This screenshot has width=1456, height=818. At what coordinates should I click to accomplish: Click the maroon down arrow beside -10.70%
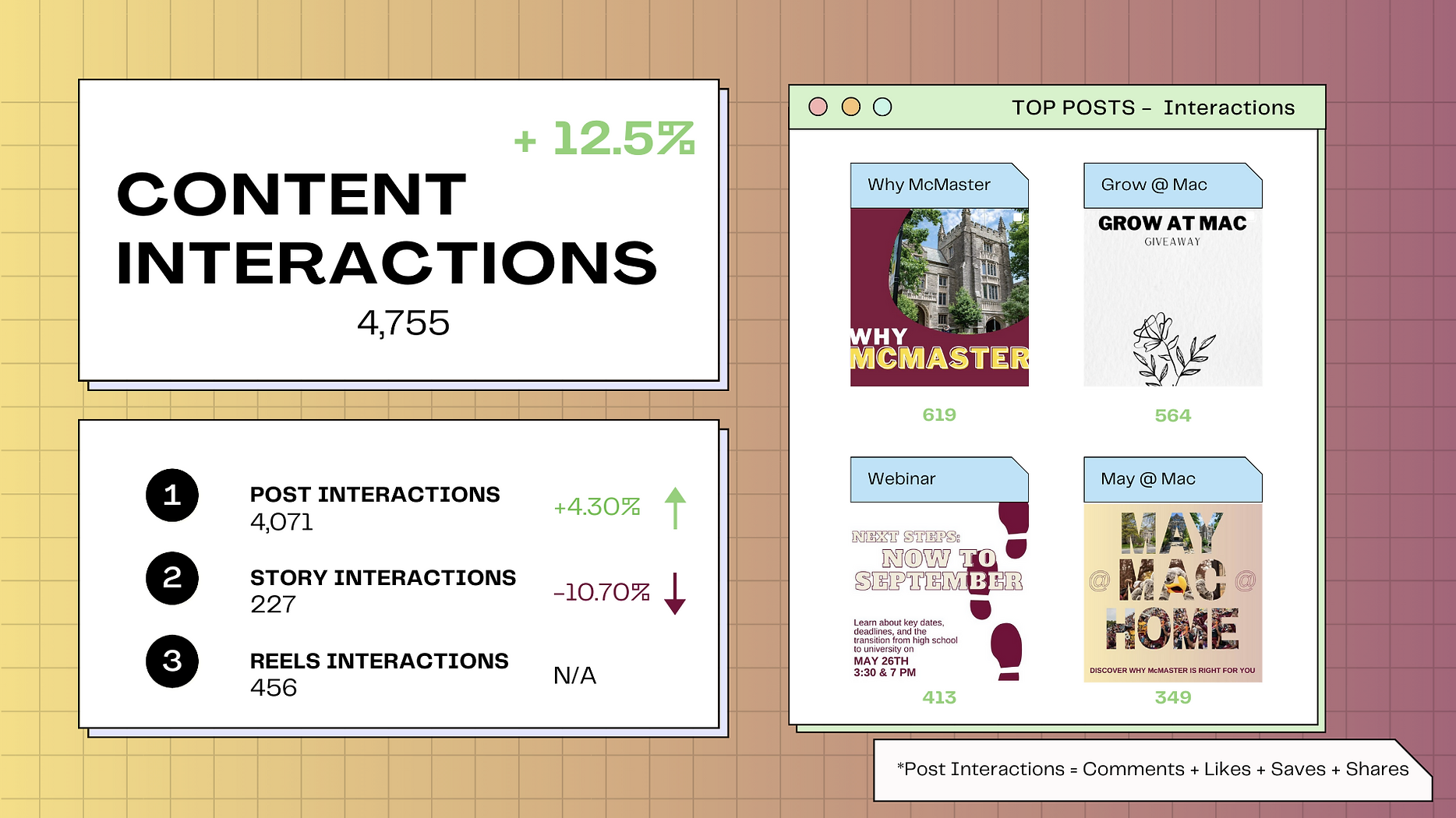click(x=675, y=593)
